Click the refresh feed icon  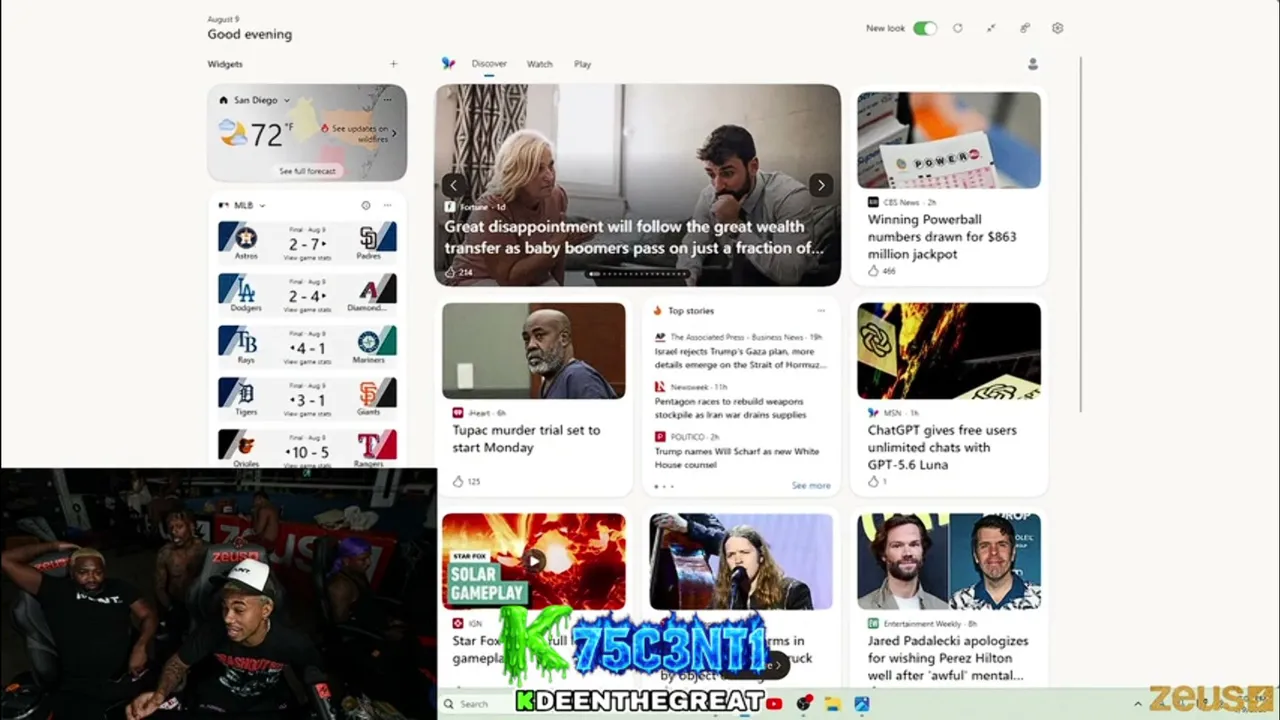coord(958,28)
